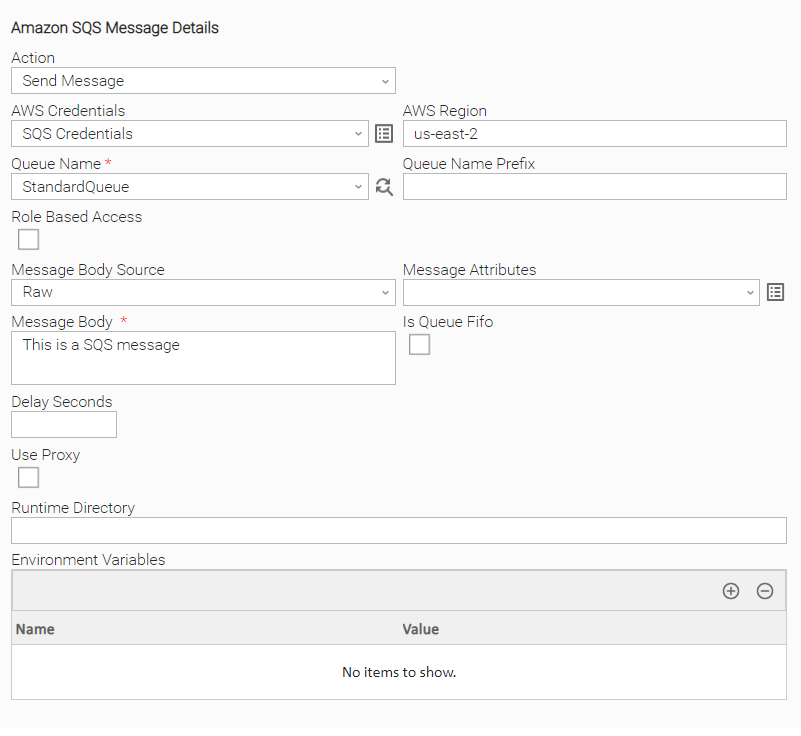This screenshot has width=801, height=736.
Task: Open the Queue Name dropdown
Action: coord(190,187)
